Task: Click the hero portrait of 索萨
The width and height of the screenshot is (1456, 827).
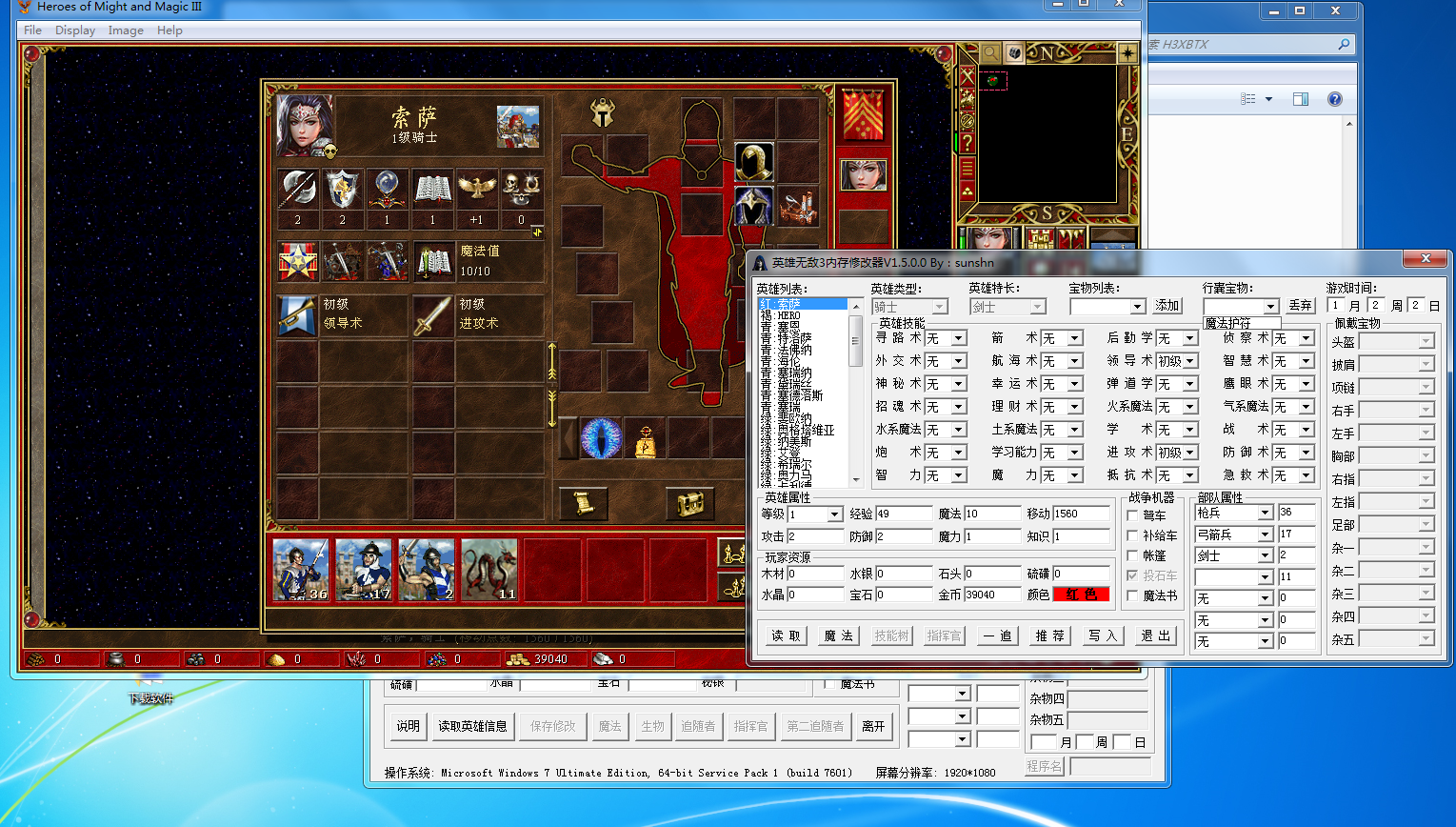Action: click(305, 126)
